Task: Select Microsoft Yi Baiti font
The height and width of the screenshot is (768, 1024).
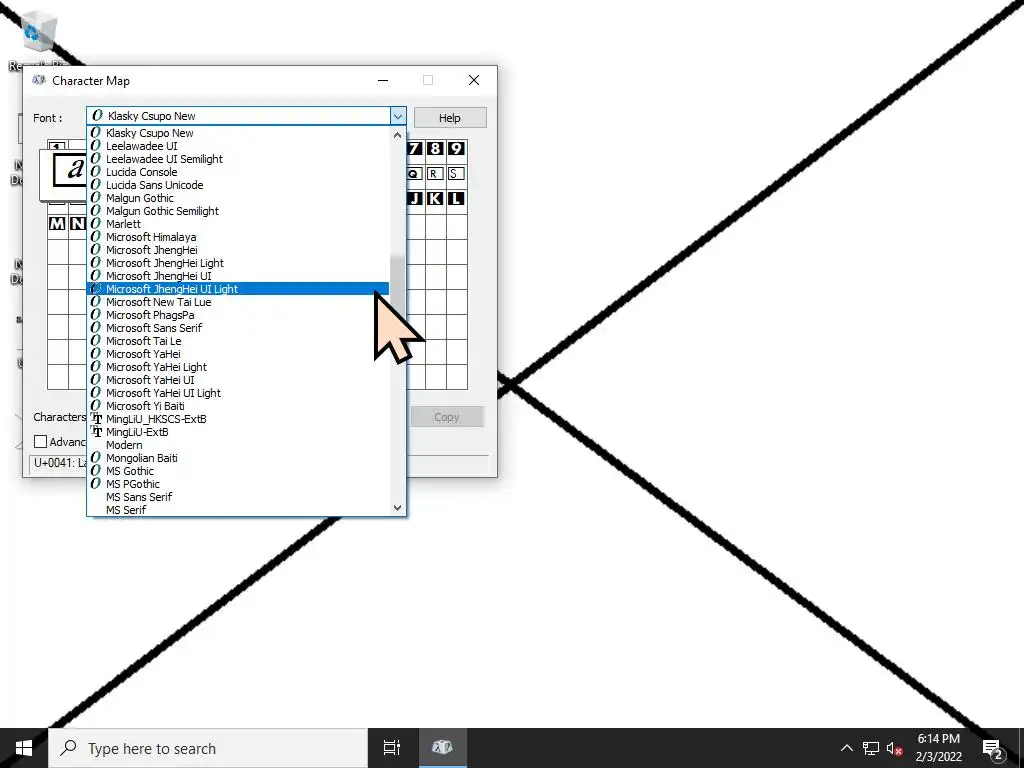Action: 238,406
